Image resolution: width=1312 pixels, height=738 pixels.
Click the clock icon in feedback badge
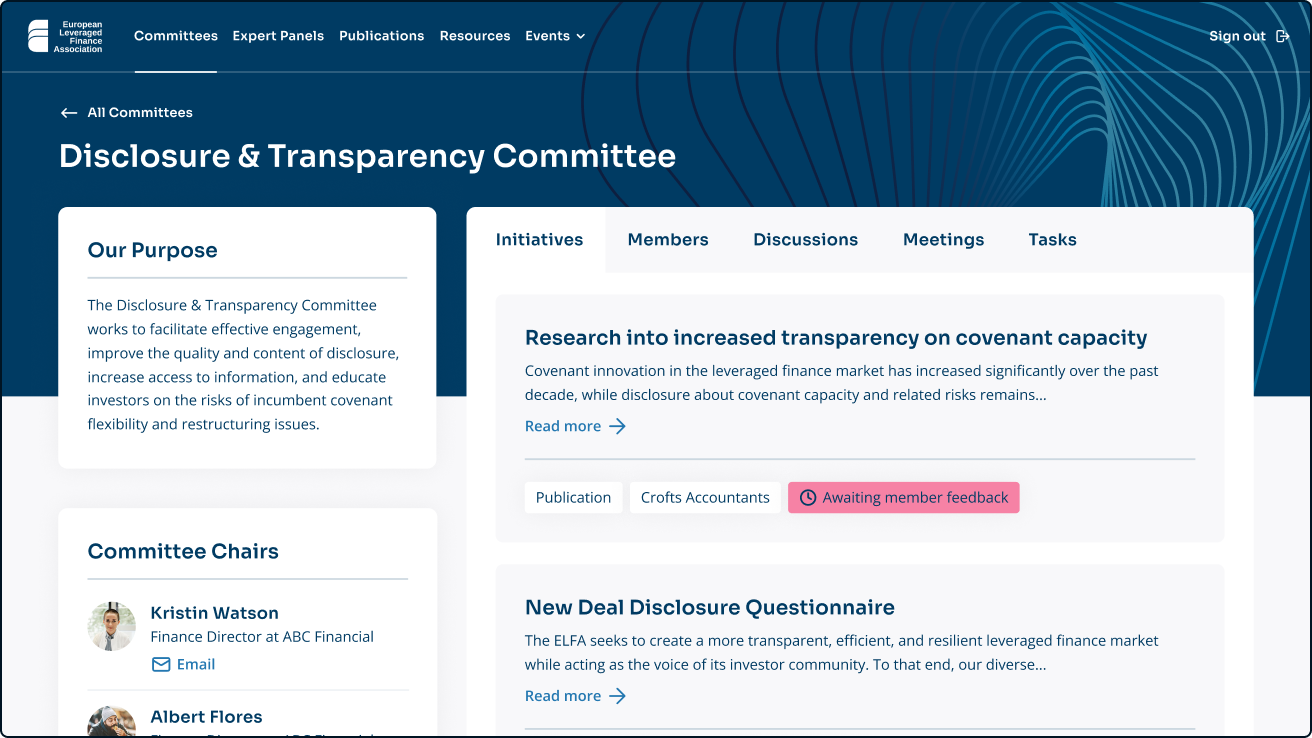(808, 498)
